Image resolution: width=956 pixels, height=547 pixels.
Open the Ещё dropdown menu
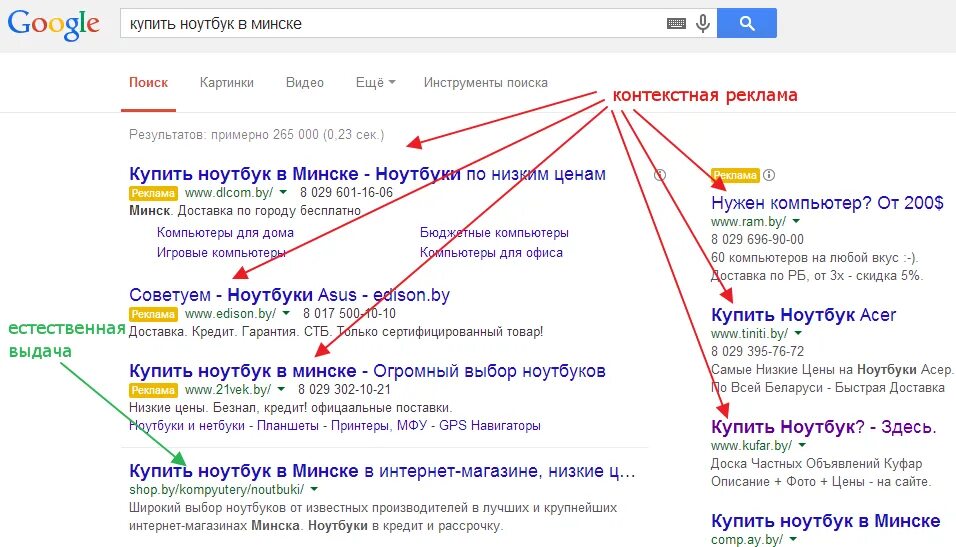(376, 82)
